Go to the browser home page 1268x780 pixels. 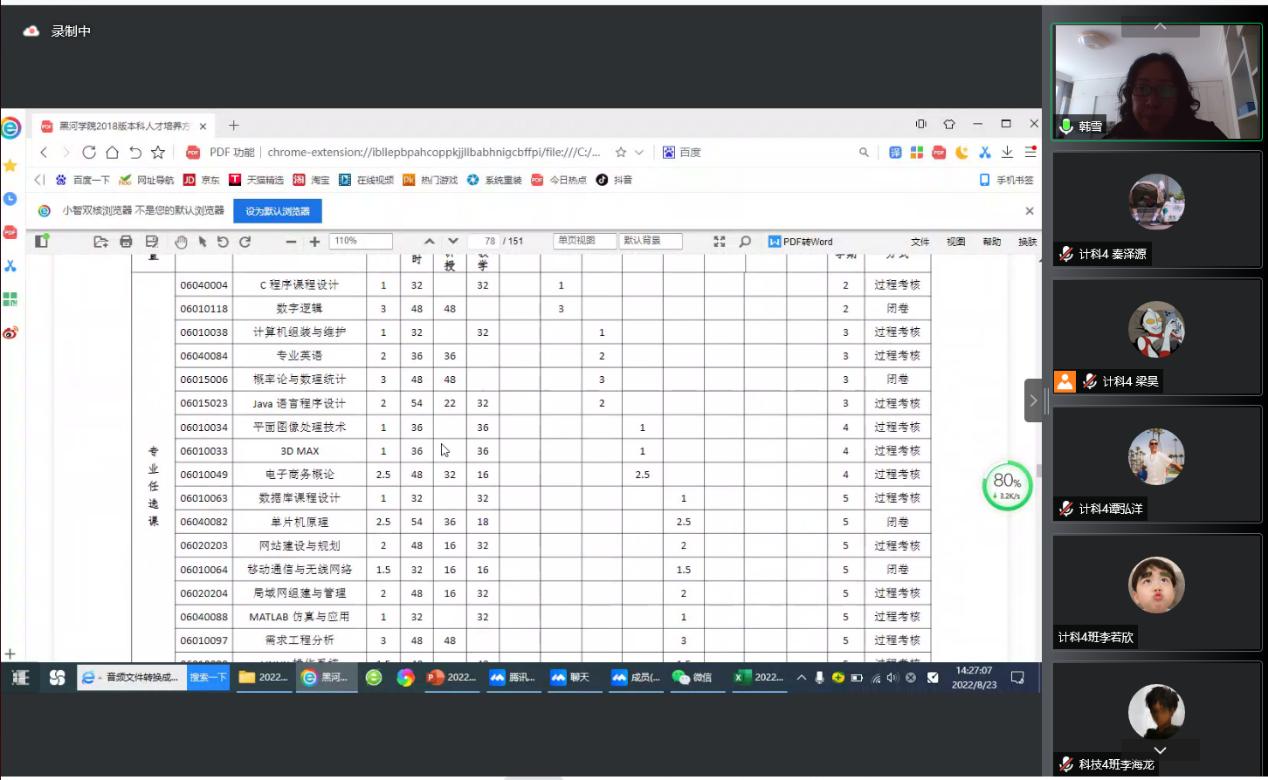click(112, 152)
